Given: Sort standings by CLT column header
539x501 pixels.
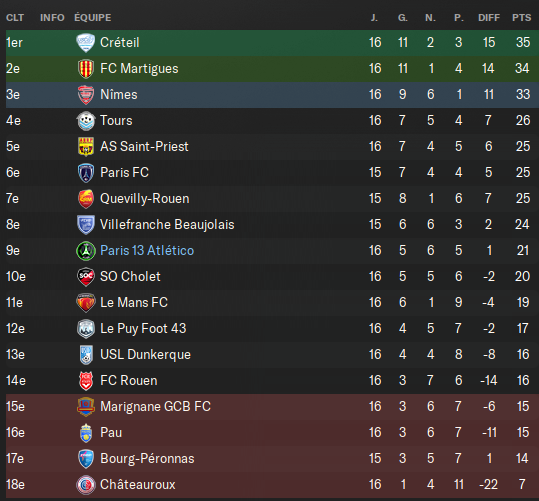Looking at the screenshot, I should [15, 18].
